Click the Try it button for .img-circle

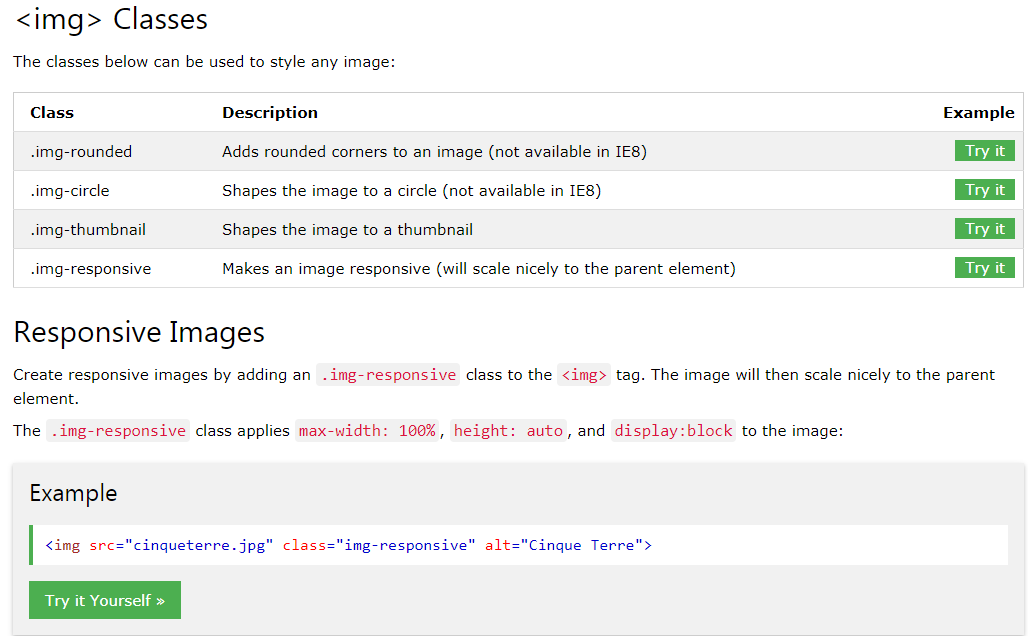(x=984, y=189)
